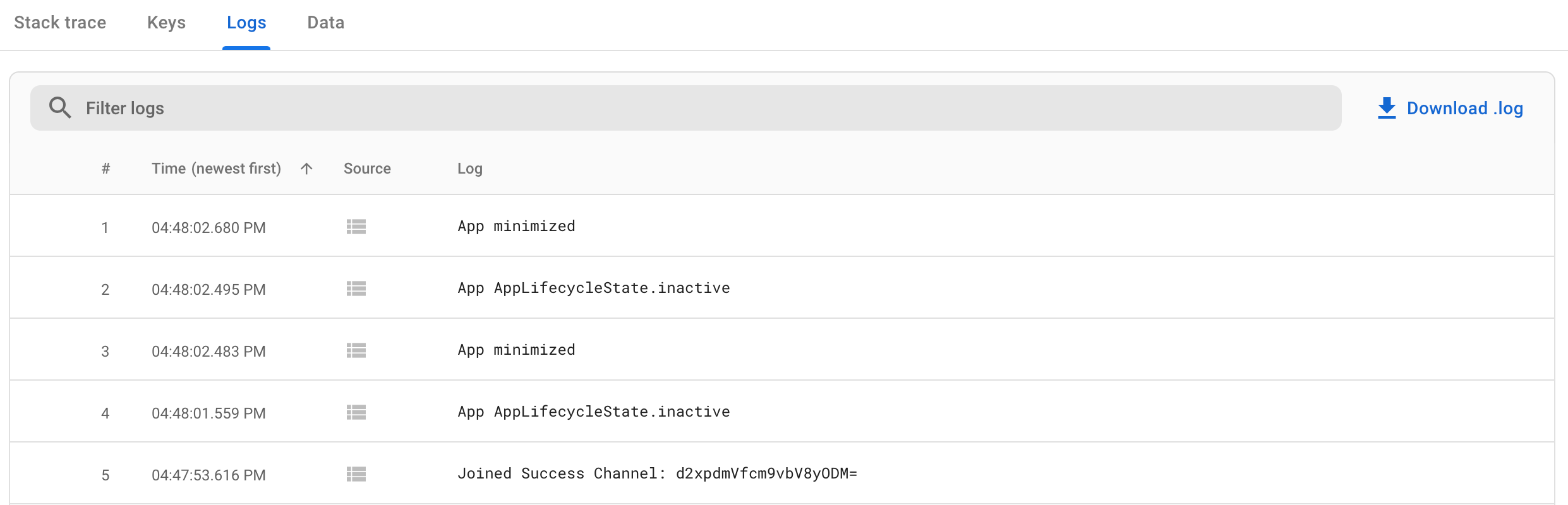Click source icon for log row 2
This screenshot has width=1568, height=505.
356,288
